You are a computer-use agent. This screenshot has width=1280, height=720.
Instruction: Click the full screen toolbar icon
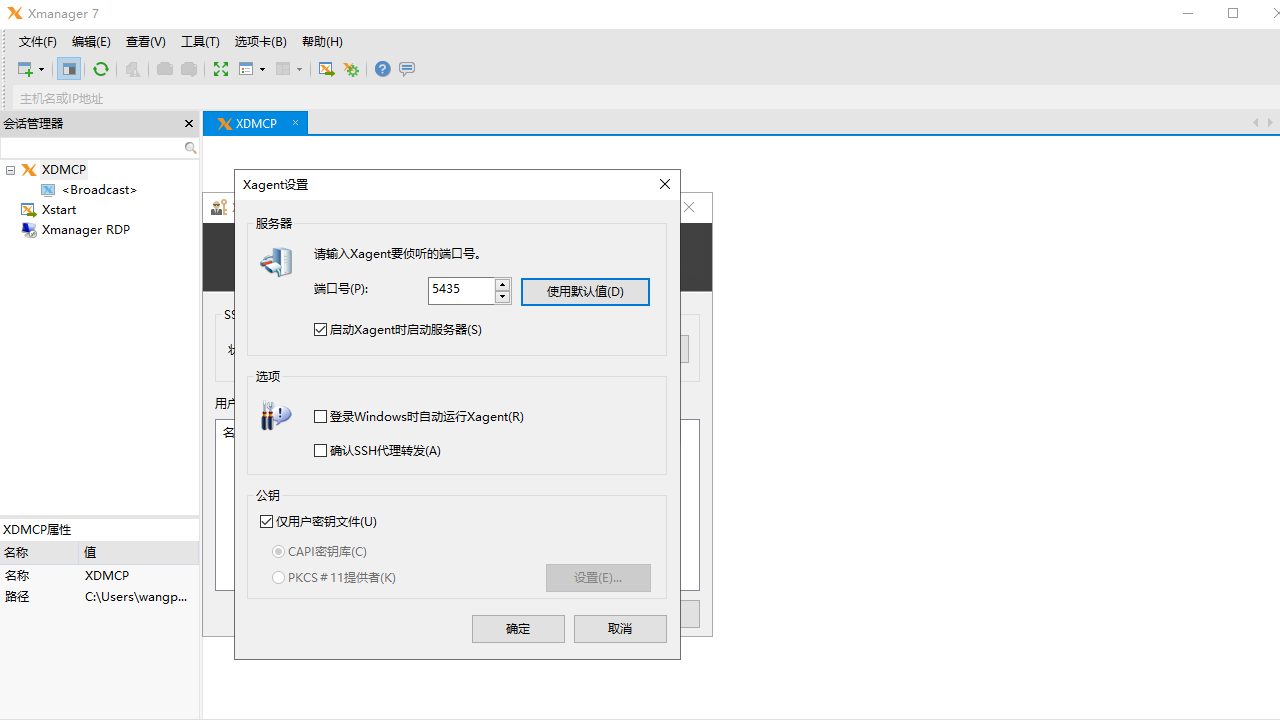[x=221, y=69]
